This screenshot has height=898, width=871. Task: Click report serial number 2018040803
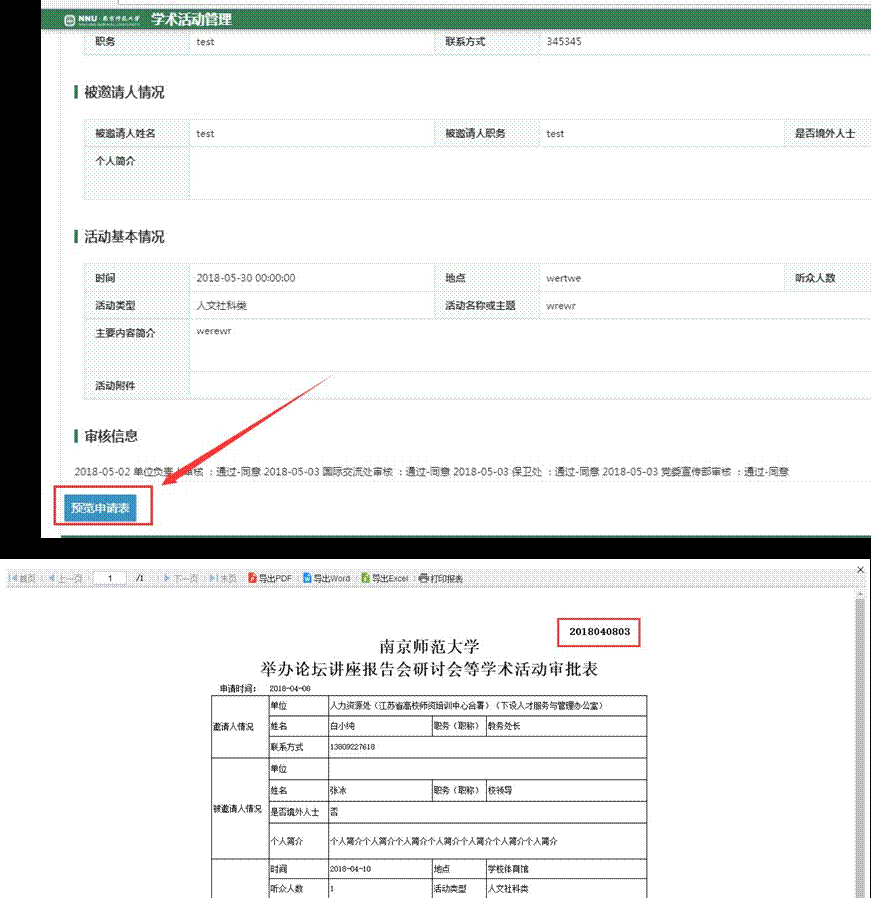[598, 632]
